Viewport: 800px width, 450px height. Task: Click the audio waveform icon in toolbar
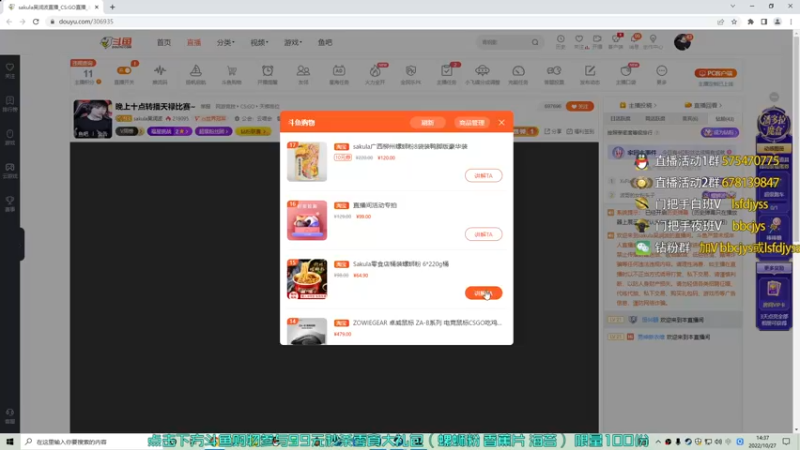[x=160, y=71]
